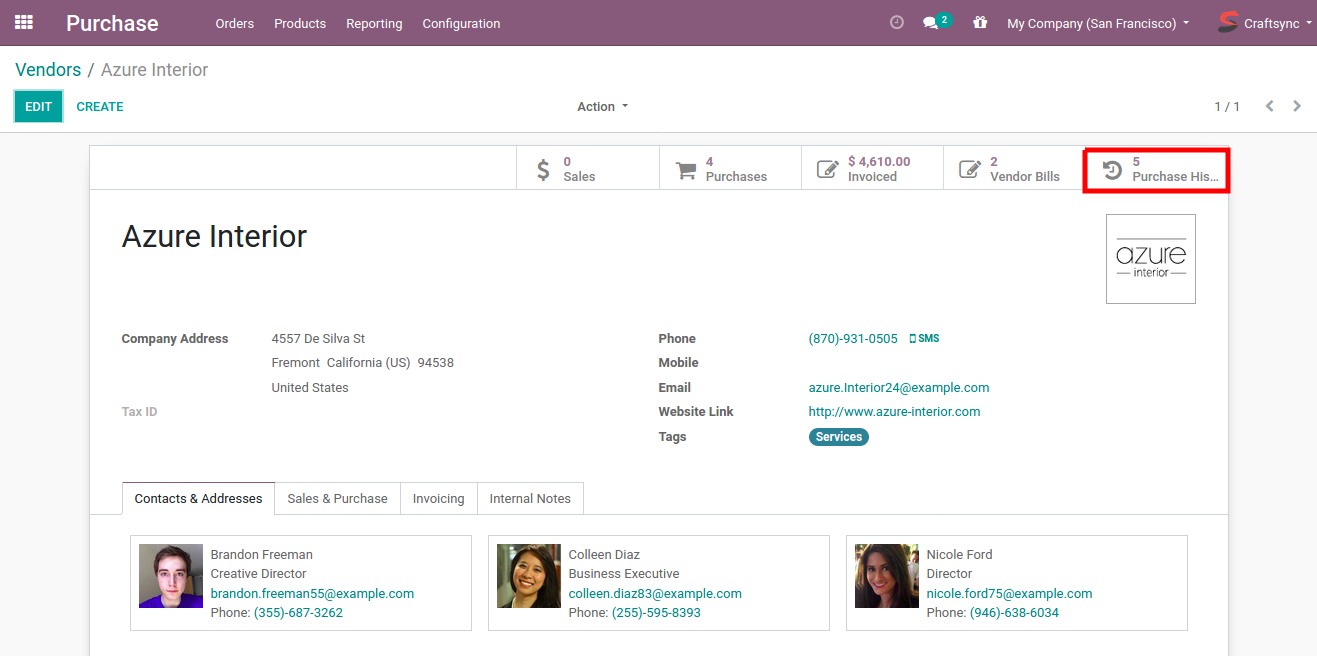Screen dimensions: 1317x656
Task: Open the Reporting menu
Action: (x=374, y=23)
